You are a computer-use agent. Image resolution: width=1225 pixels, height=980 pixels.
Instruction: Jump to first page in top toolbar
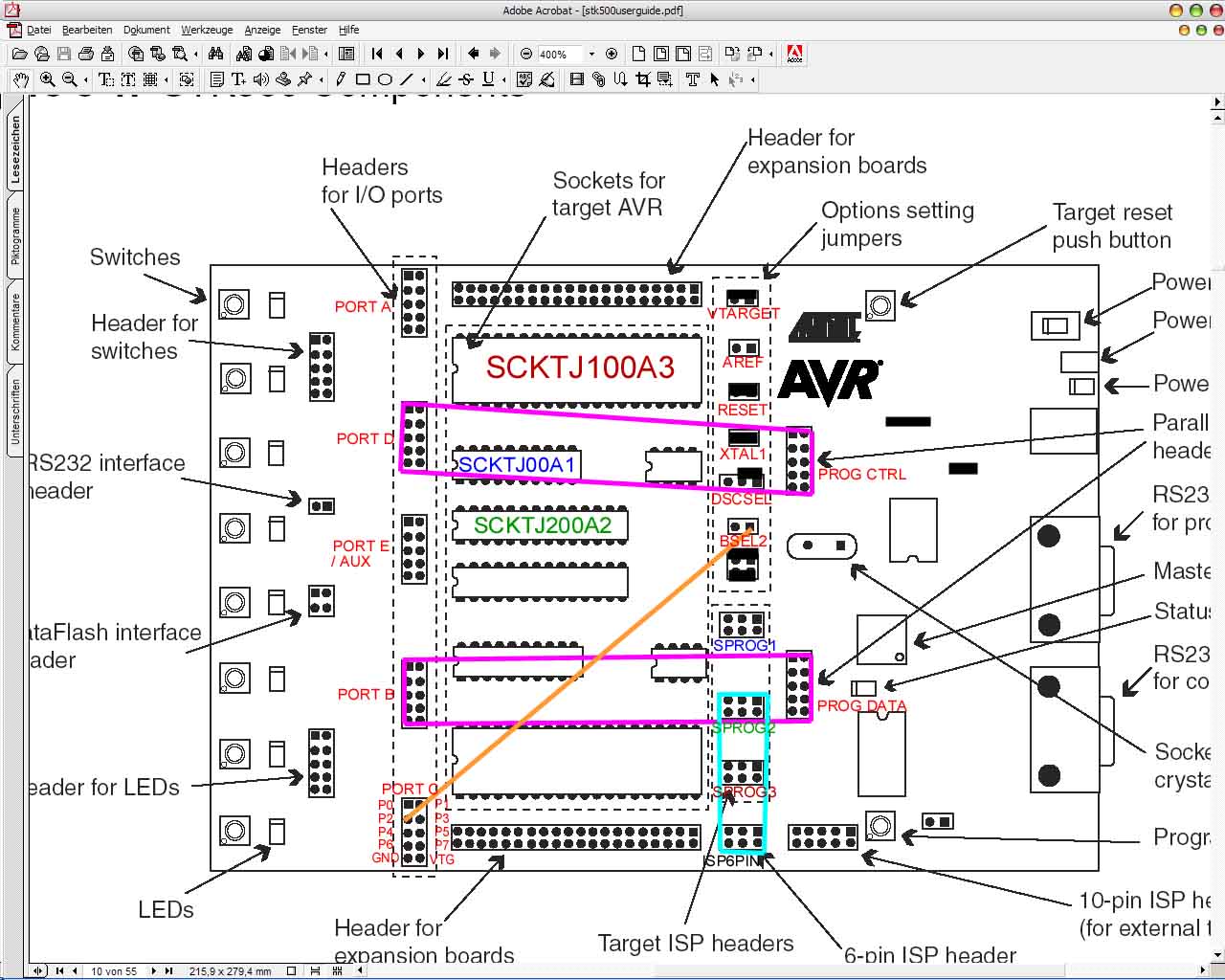click(377, 54)
